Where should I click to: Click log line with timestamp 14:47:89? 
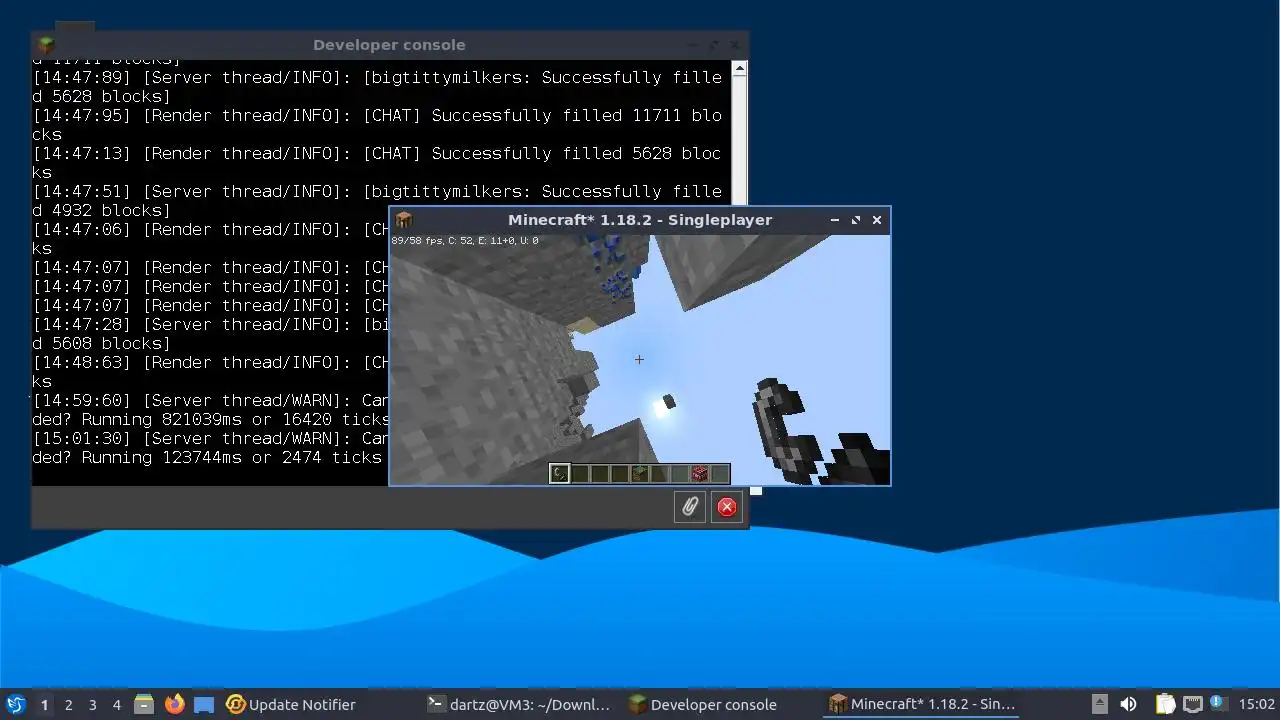point(377,87)
